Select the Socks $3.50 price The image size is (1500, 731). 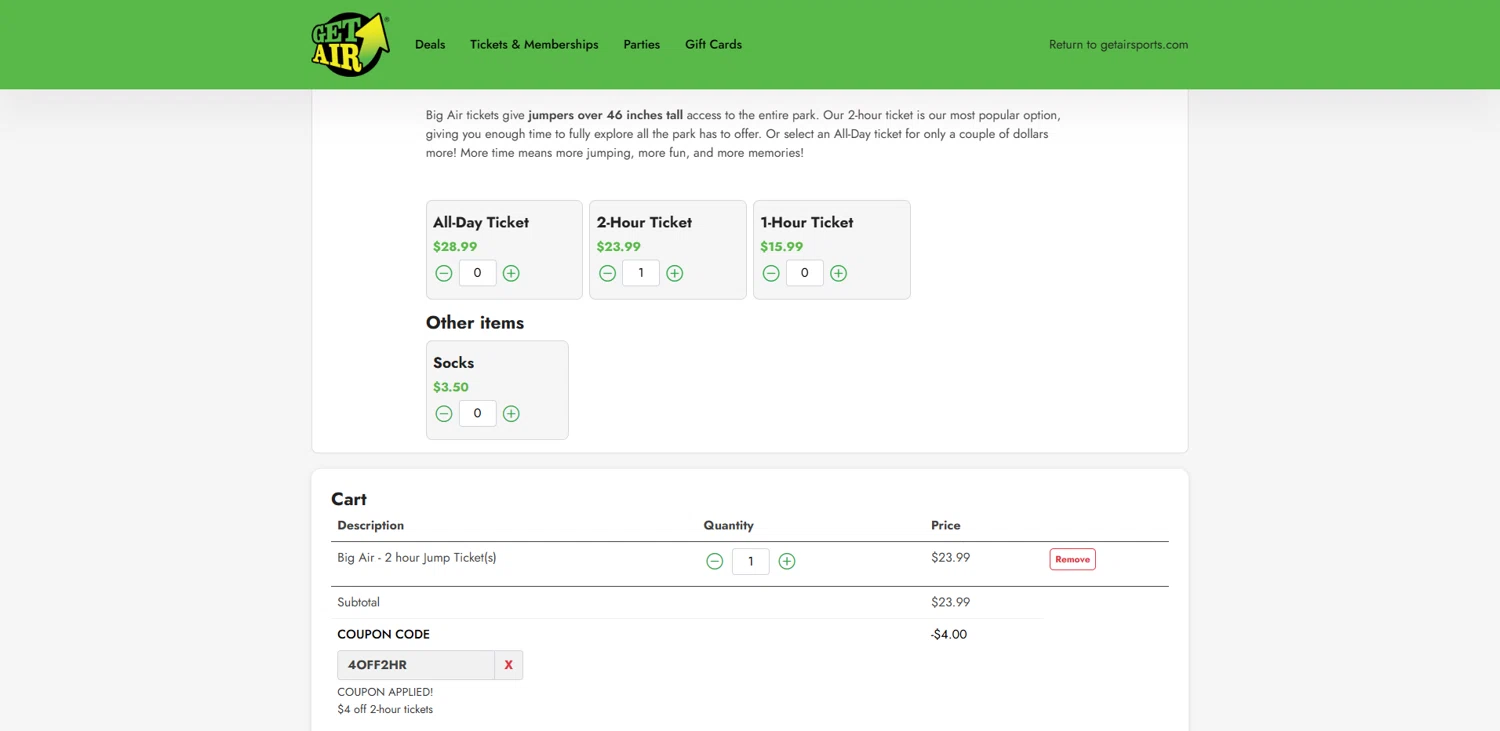point(451,387)
